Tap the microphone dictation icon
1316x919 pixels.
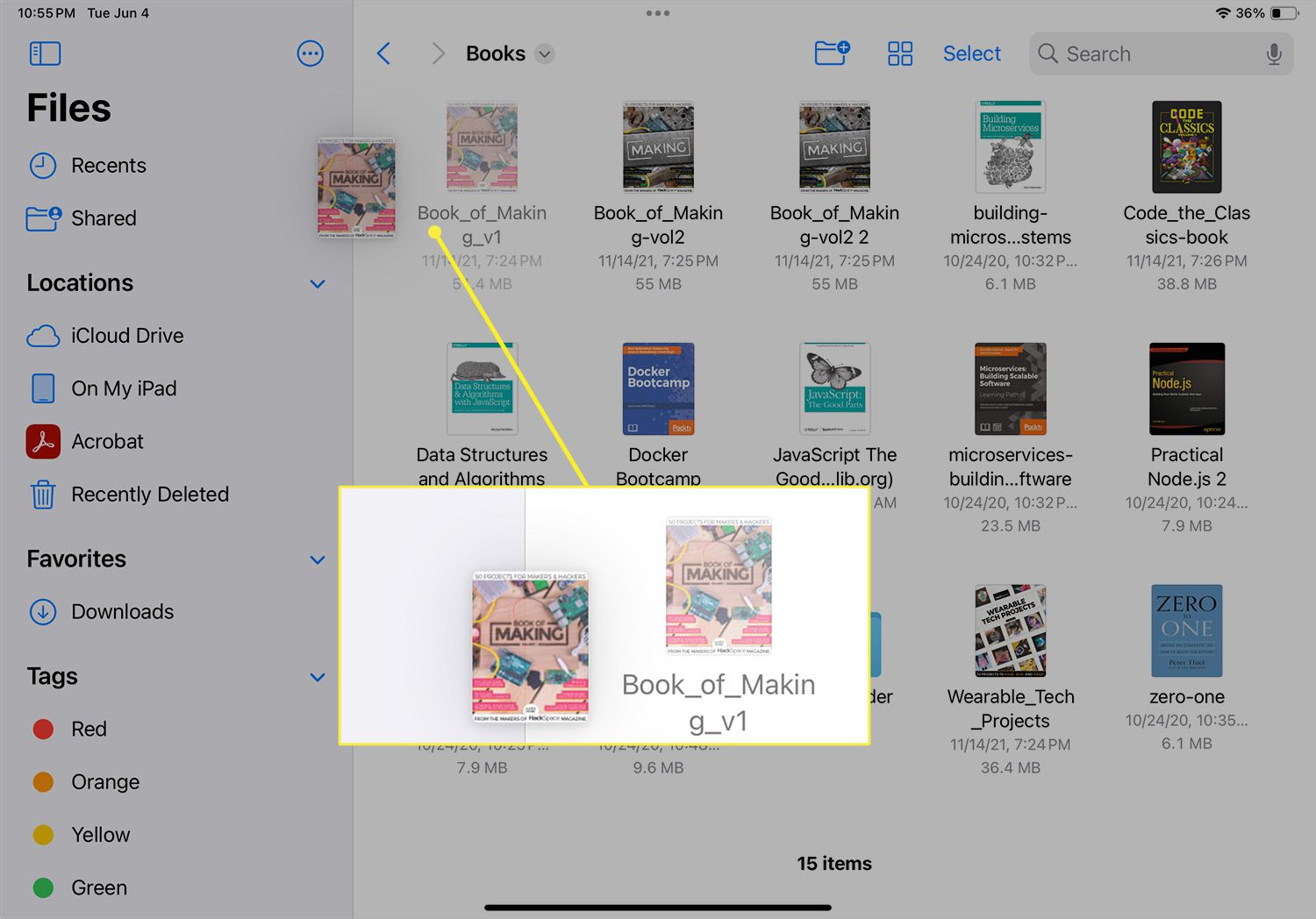click(x=1274, y=54)
